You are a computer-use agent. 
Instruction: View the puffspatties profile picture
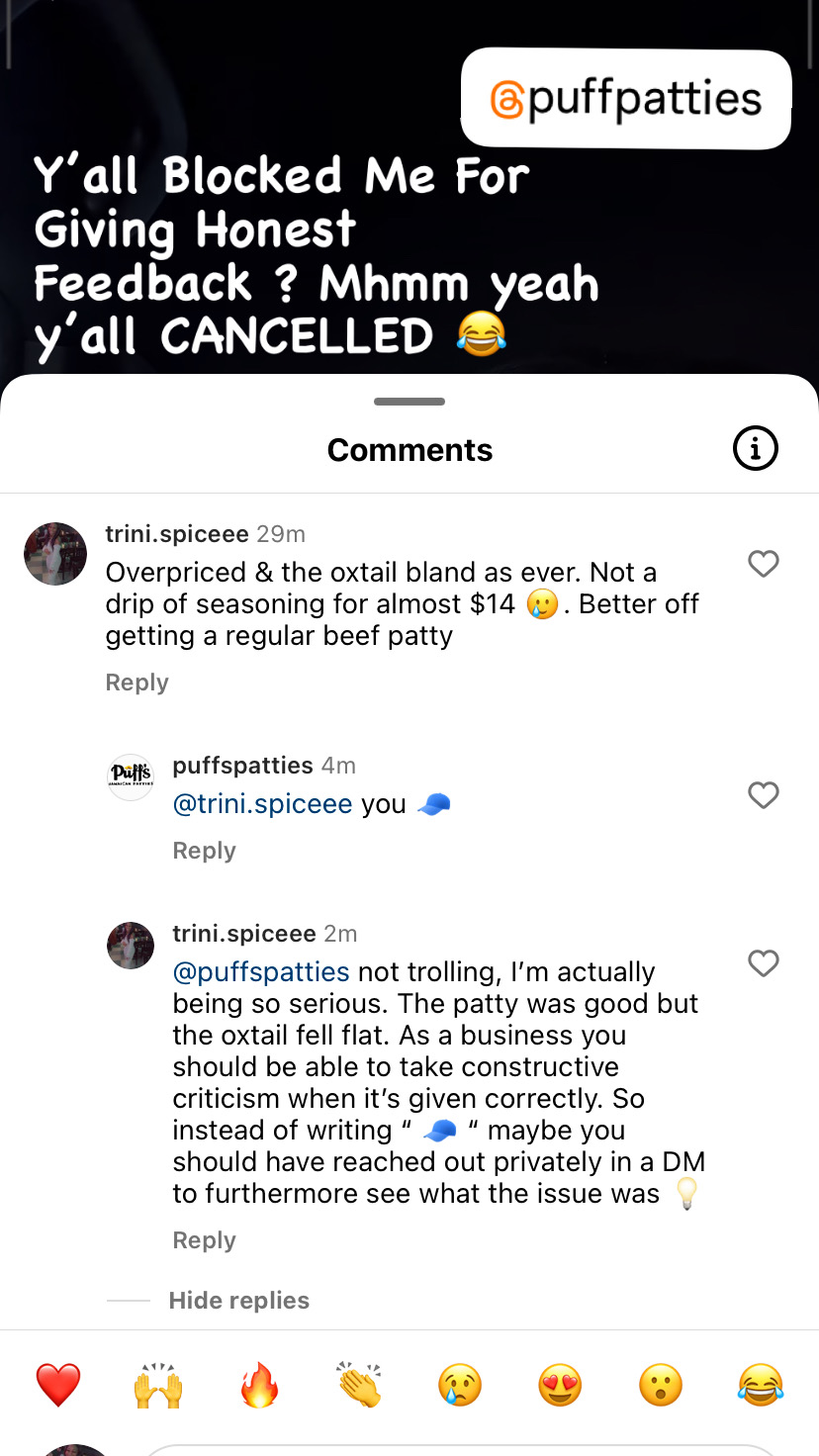tap(131, 777)
